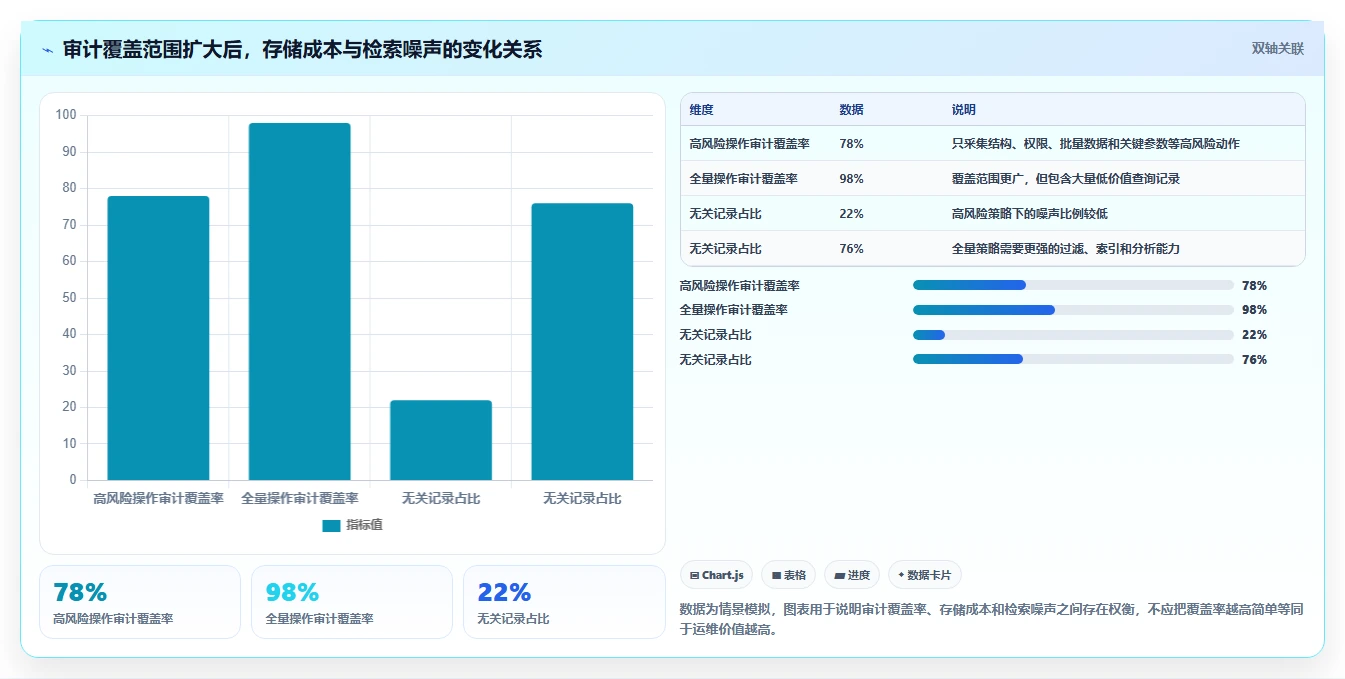
Task: Open the 78% 高风险操作审计覆盖率 data card
Action: pyautogui.click(x=140, y=602)
